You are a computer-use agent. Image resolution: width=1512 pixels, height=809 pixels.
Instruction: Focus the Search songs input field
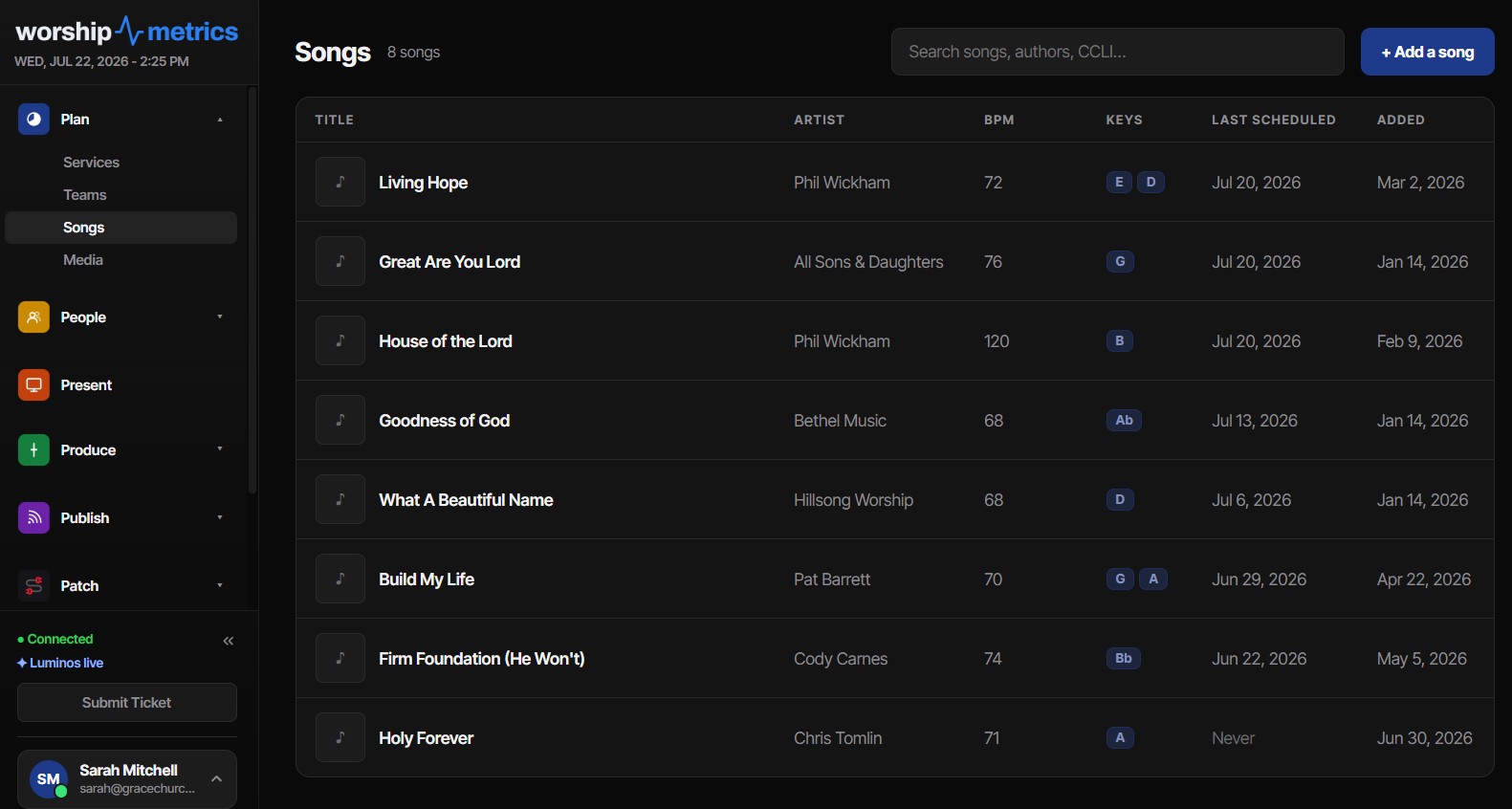click(1118, 52)
